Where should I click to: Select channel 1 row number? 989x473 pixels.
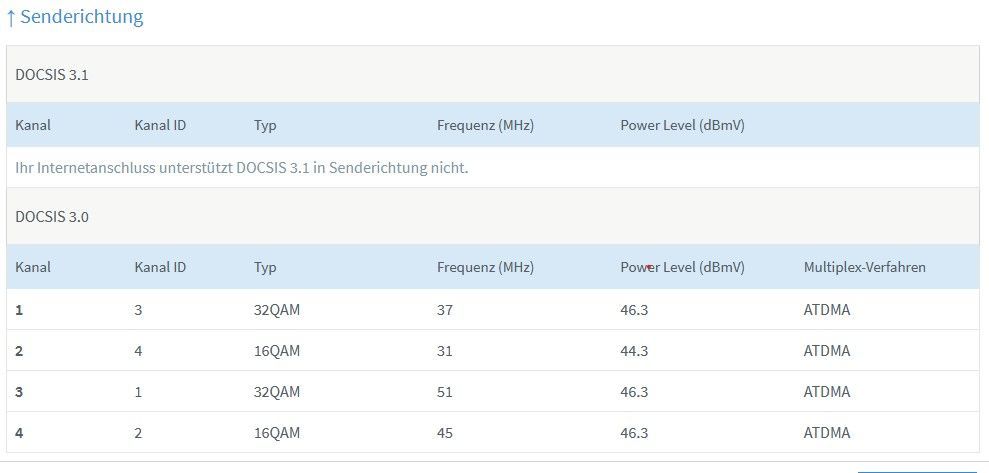[19, 310]
